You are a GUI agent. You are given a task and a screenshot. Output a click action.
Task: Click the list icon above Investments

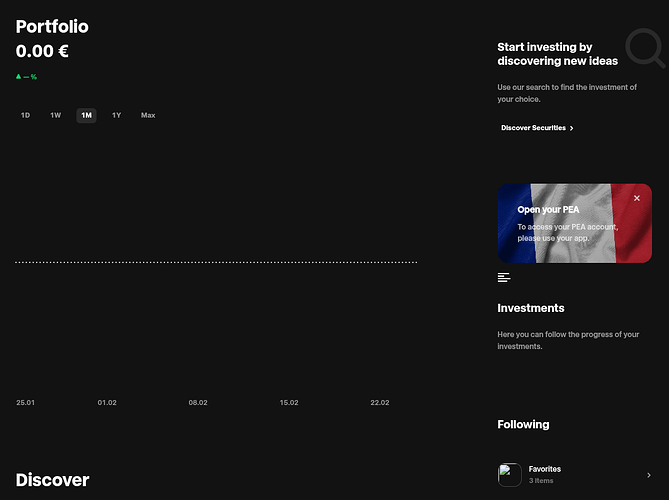pyautogui.click(x=504, y=277)
